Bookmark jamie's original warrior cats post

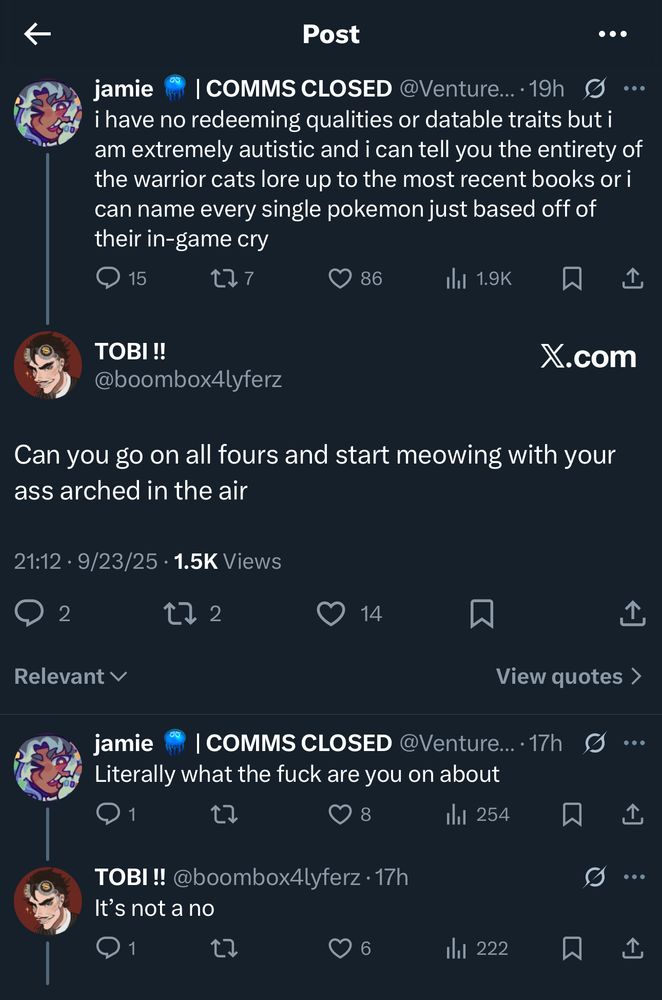click(572, 279)
